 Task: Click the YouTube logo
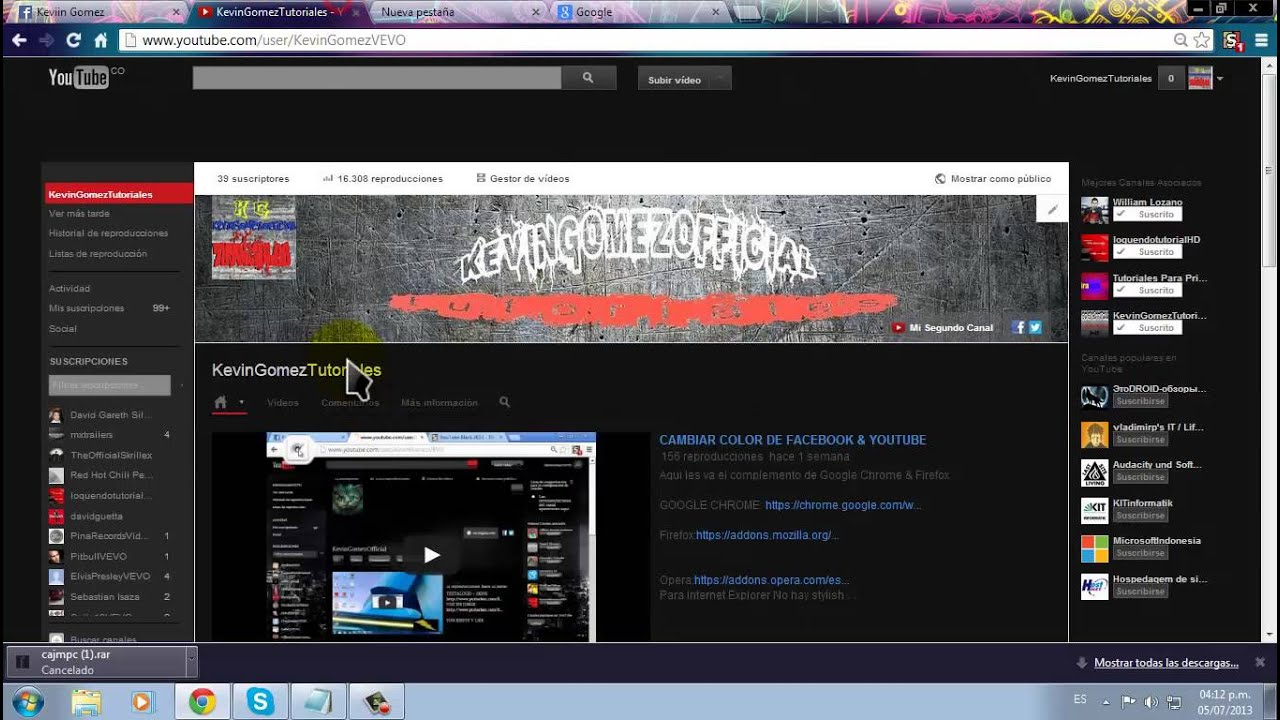click(x=79, y=77)
